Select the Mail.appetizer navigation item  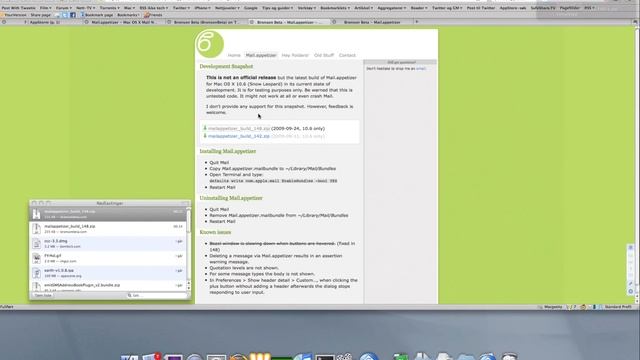[x=261, y=55]
